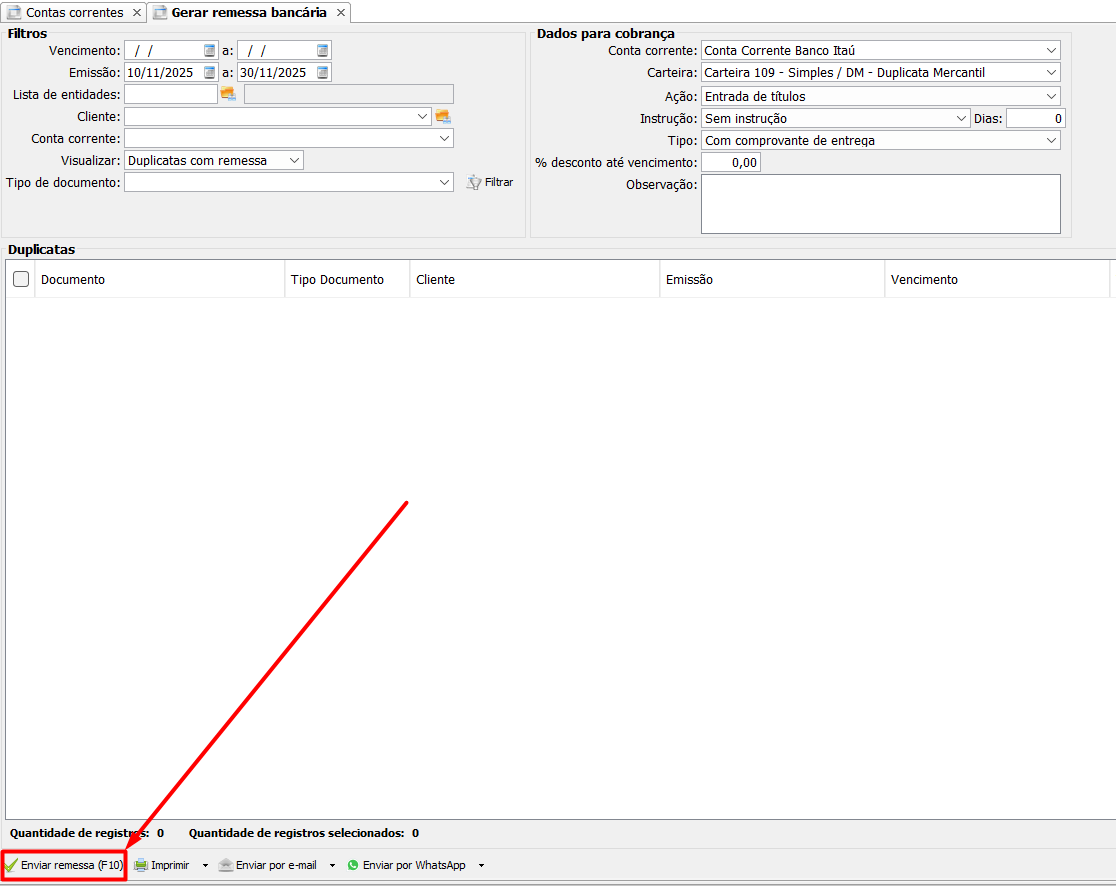Click the Imprimir button
The height and width of the screenshot is (886, 1116).
point(162,865)
